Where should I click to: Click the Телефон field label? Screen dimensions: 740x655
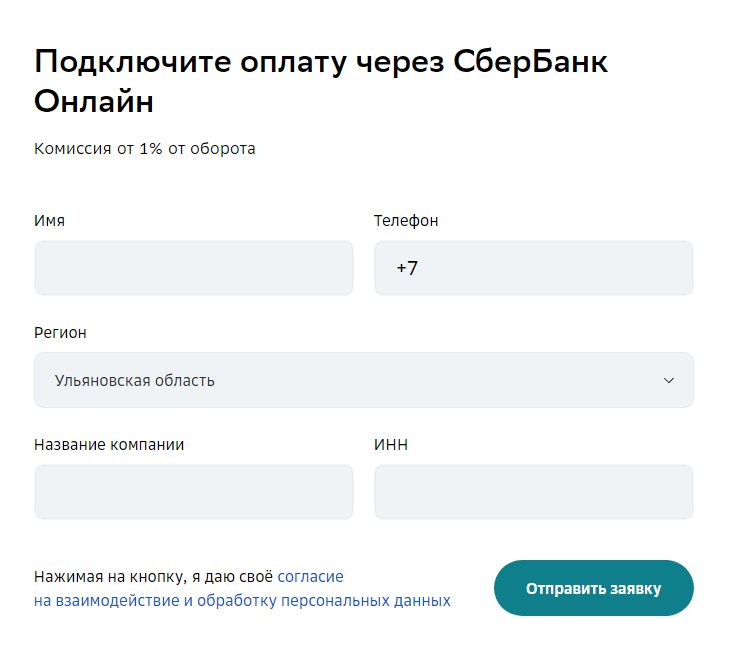[406, 221]
